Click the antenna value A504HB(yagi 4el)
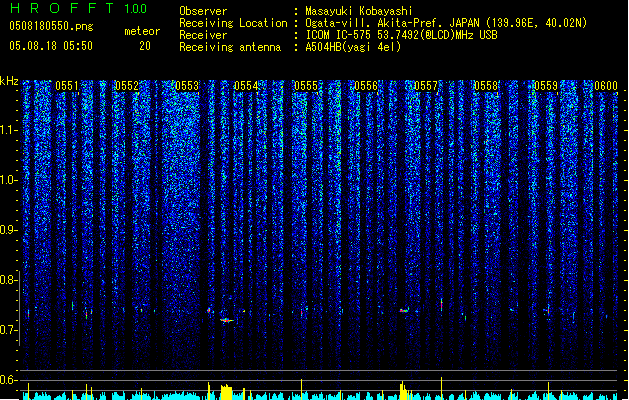This screenshot has height=400, width=629. pyautogui.click(x=353, y=47)
